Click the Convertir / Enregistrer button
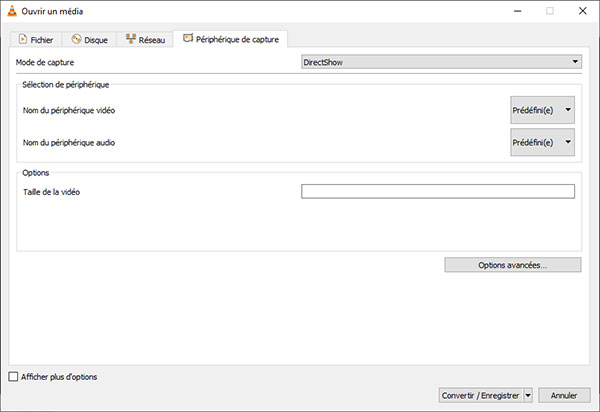This screenshot has width=600, height=412. [x=480, y=395]
